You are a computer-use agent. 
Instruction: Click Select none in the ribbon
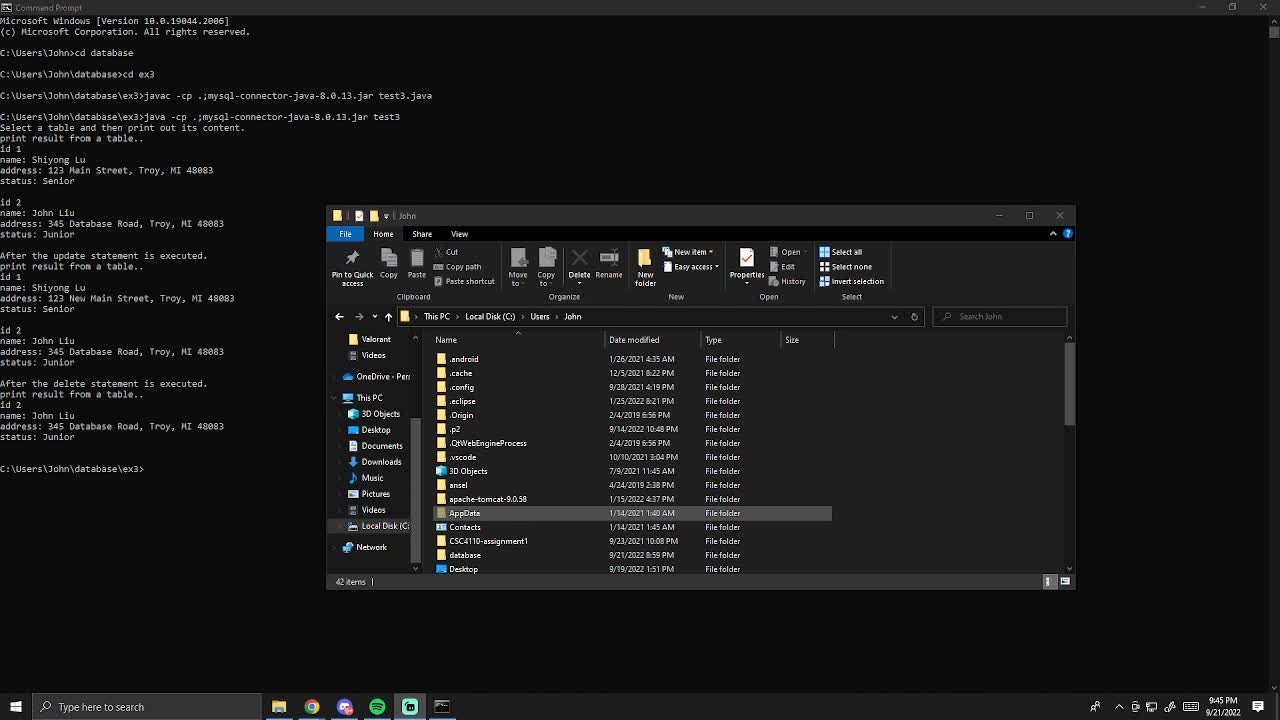[846, 267]
